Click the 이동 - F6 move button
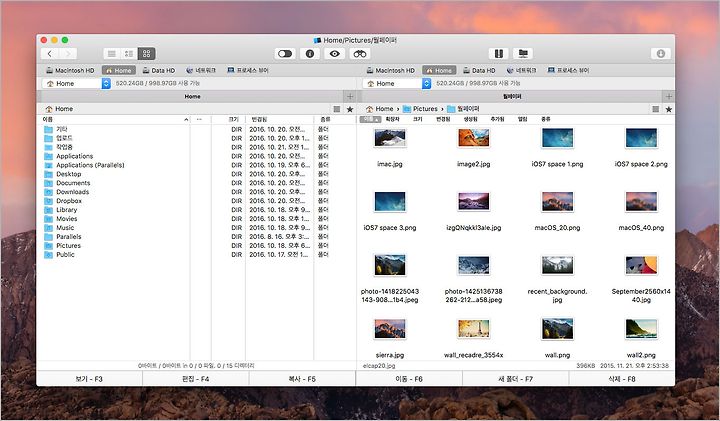This screenshot has height=421, width=720. click(x=409, y=379)
